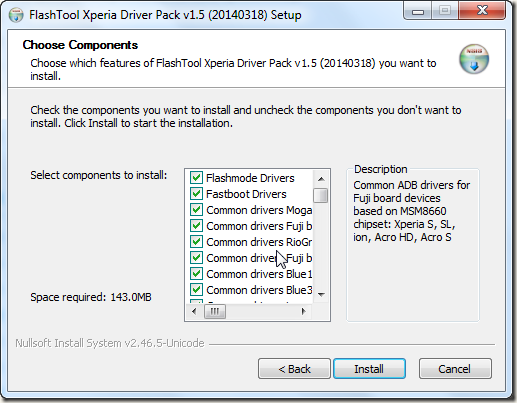517x403 pixels.
Task: Click the component list scroll-down arrow
Action: (x=321, y=294)
